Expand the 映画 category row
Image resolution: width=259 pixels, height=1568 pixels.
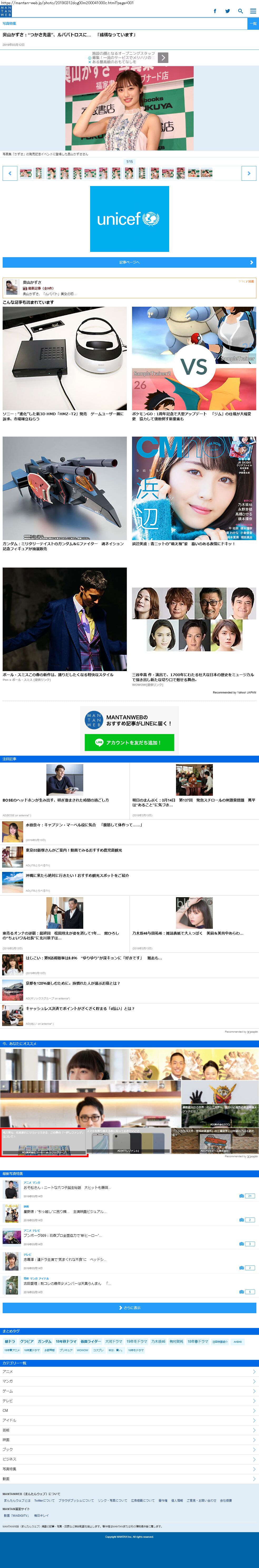[x=130, y=1440]
